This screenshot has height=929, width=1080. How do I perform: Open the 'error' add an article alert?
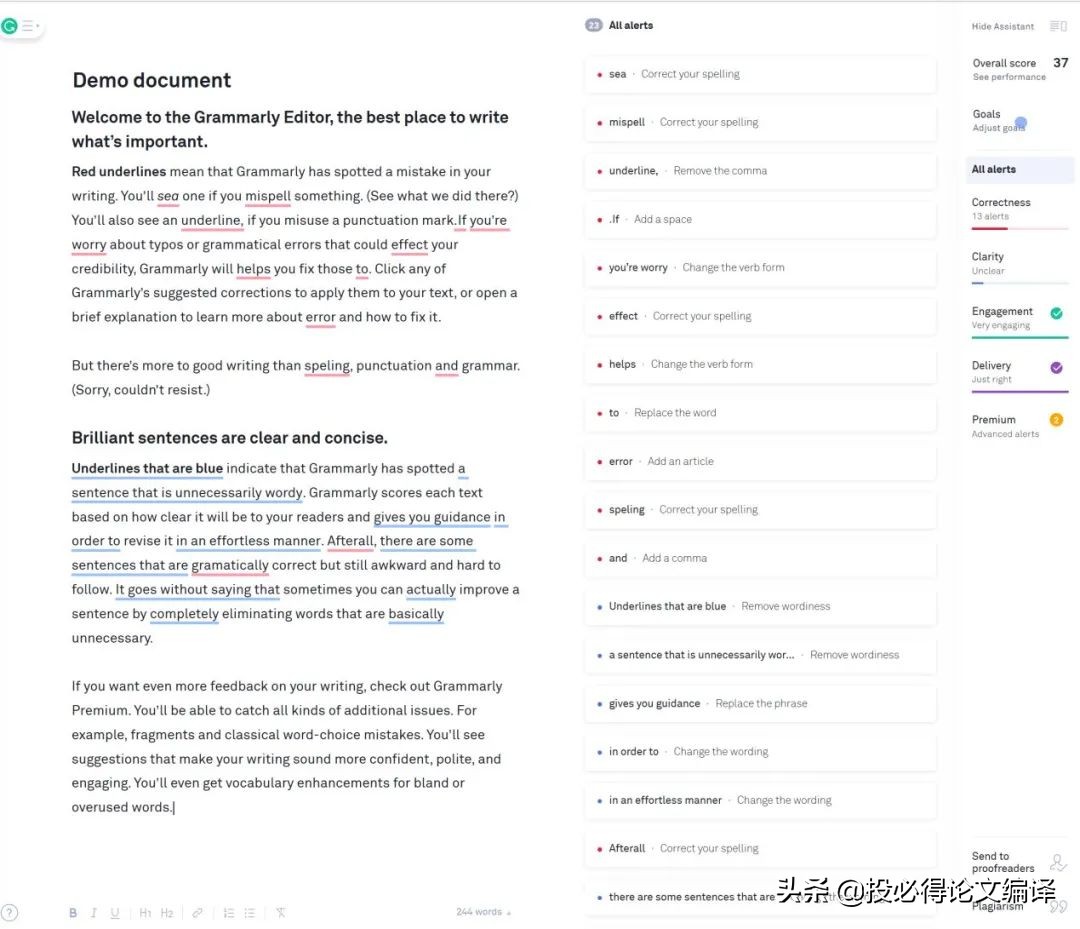tap(760, 461)
